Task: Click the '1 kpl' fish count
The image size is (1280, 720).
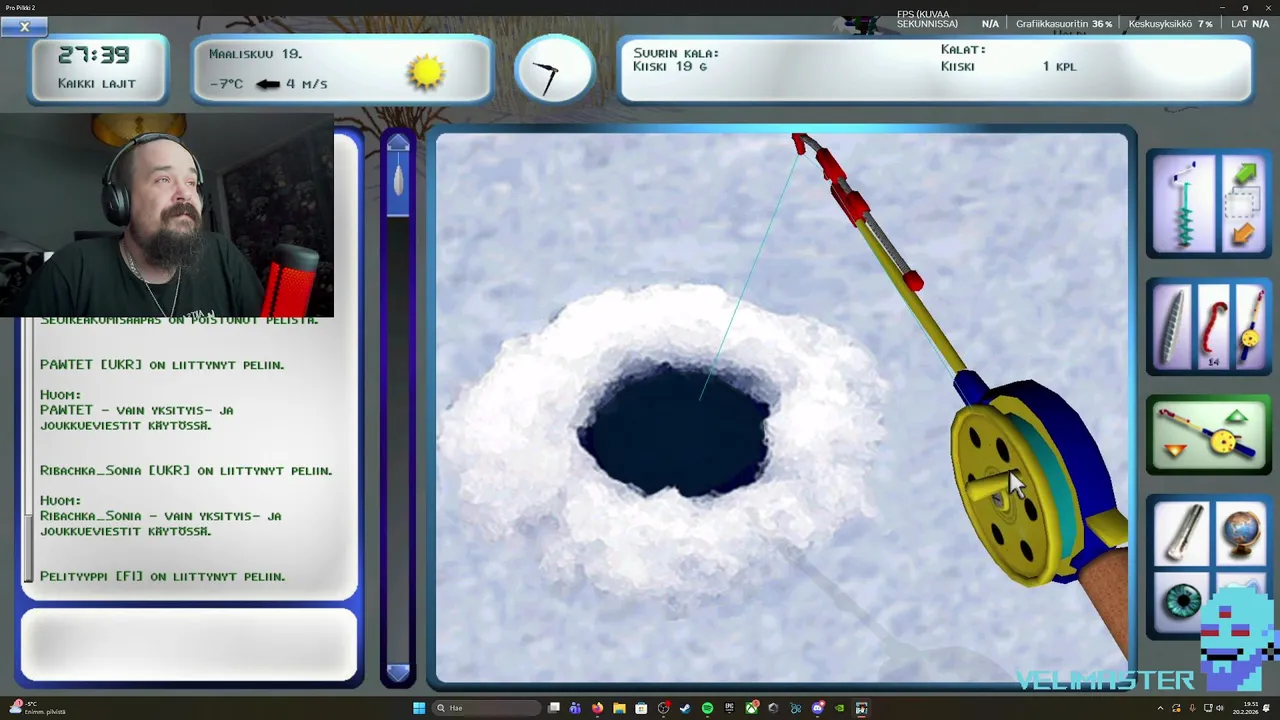Action: click(1060, 67)
